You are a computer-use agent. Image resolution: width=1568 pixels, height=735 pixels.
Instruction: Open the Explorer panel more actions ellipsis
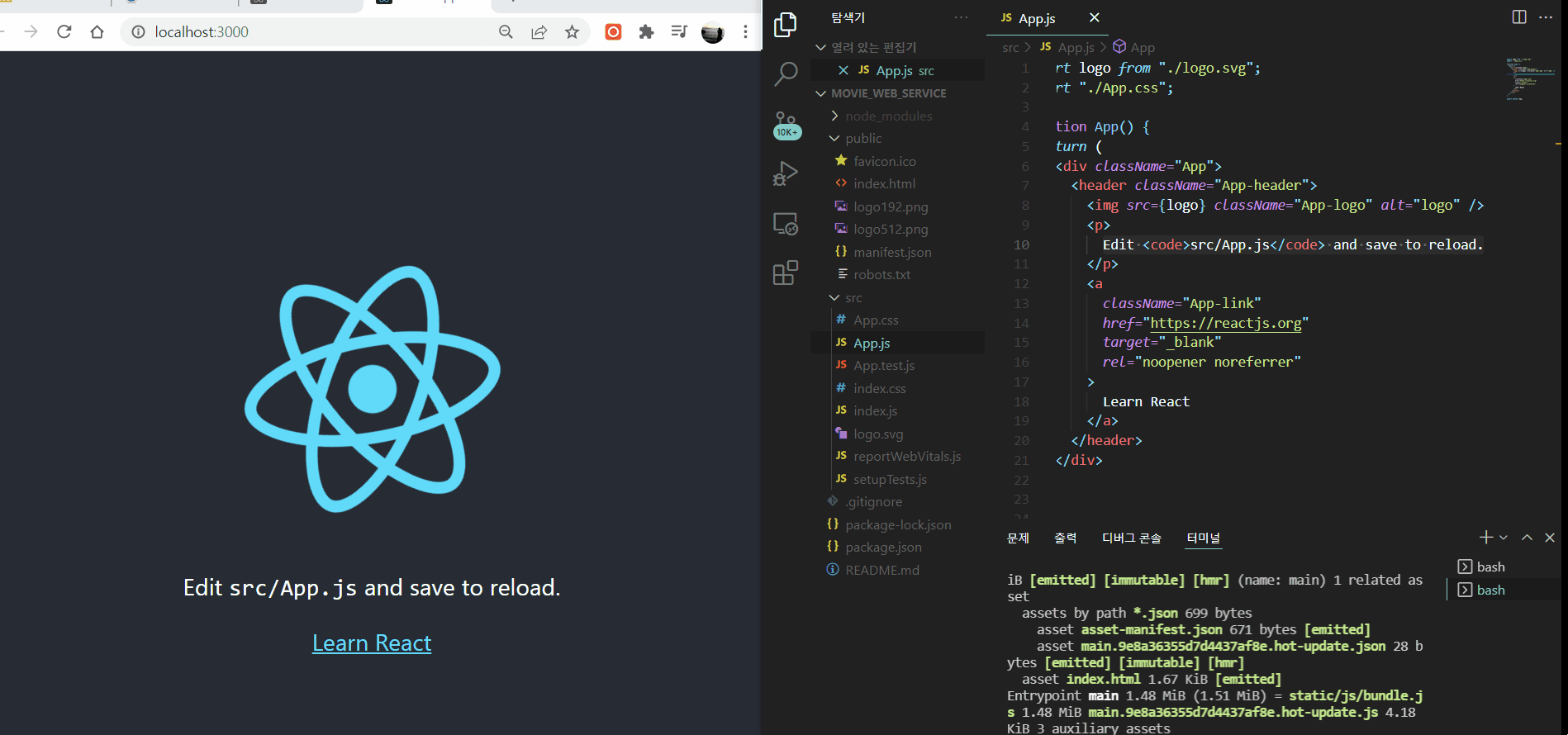(961, 17)
